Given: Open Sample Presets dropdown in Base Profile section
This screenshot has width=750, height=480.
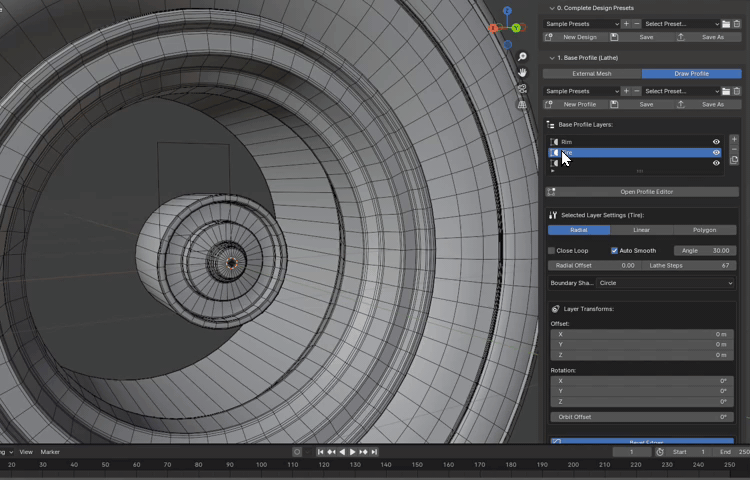Looking at the screenshot, I should pyautogui.click(x=582, y=91).
